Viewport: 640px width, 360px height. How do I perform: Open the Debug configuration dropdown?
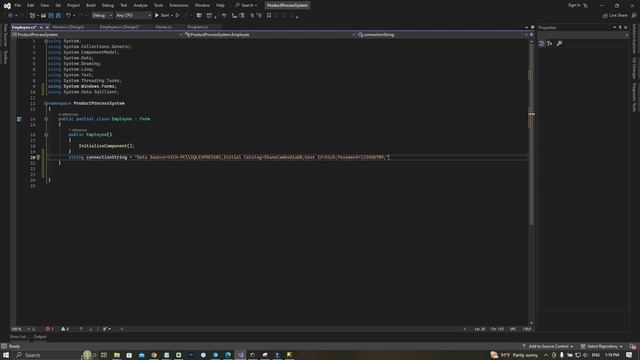(x=102, y=16)
